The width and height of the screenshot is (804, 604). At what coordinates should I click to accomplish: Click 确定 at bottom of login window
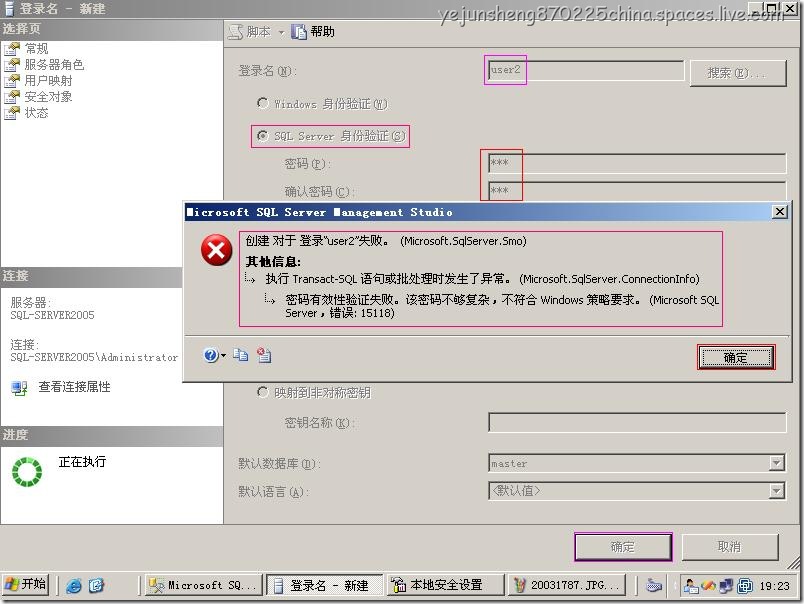coord(623,547)
